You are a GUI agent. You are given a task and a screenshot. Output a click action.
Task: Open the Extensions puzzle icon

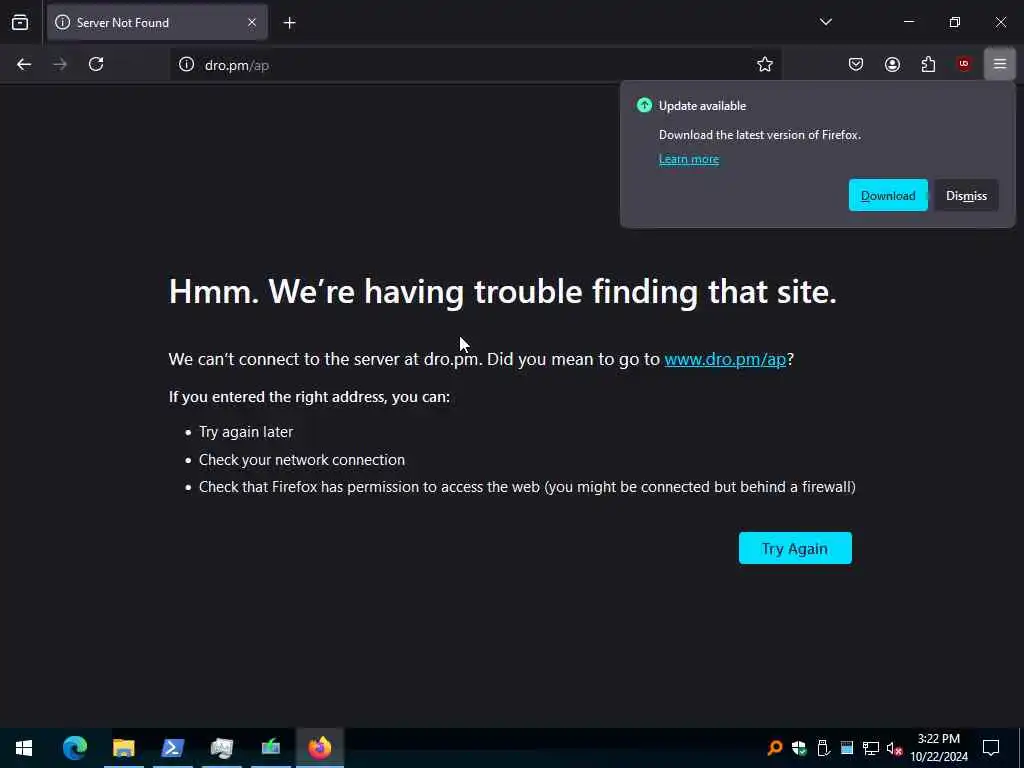tap(928, 64)
